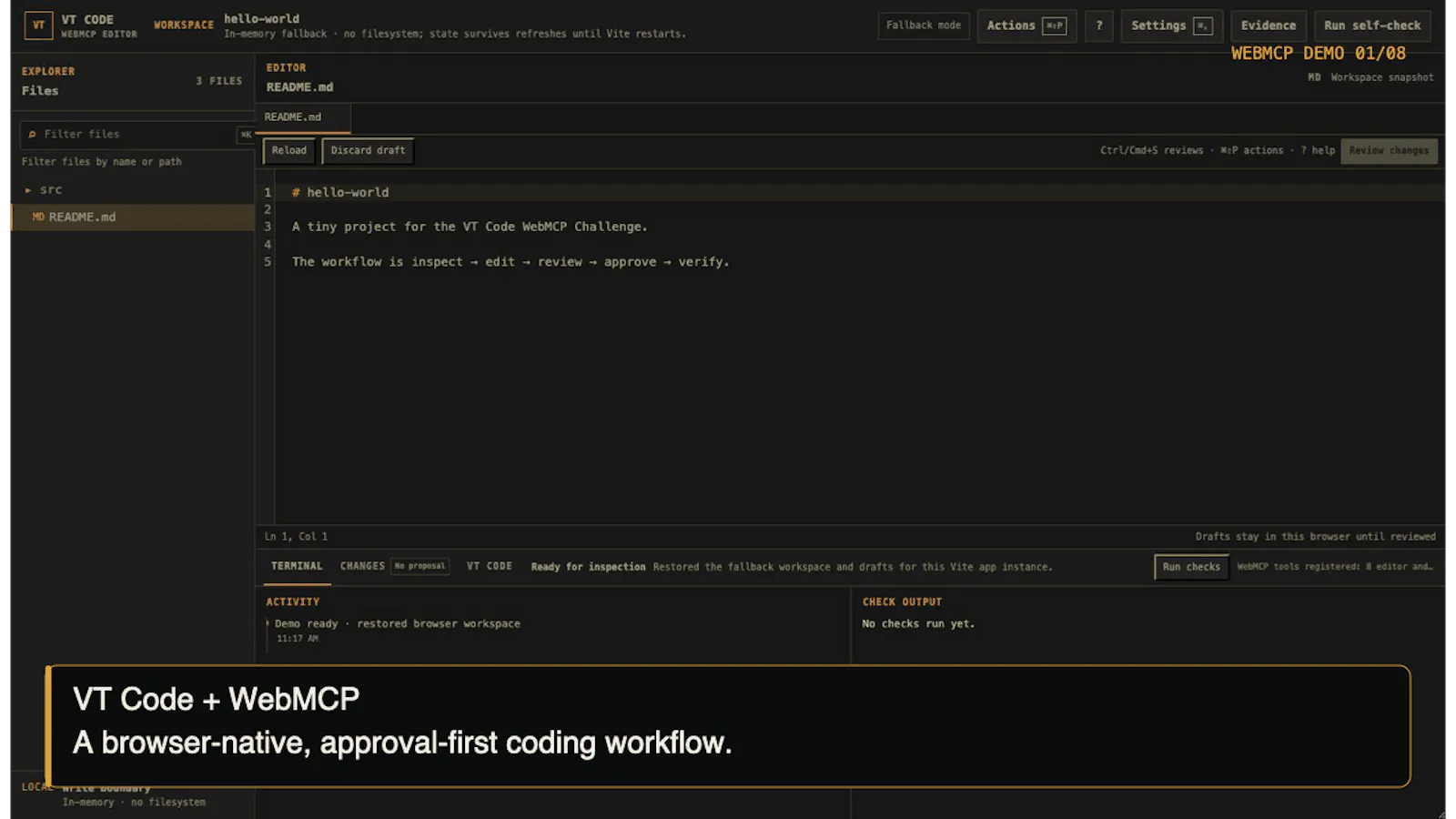This screenshot has width=1456, height=819.
Task: Click the search icon in Filter files
Action: click(x=32, y=135)
